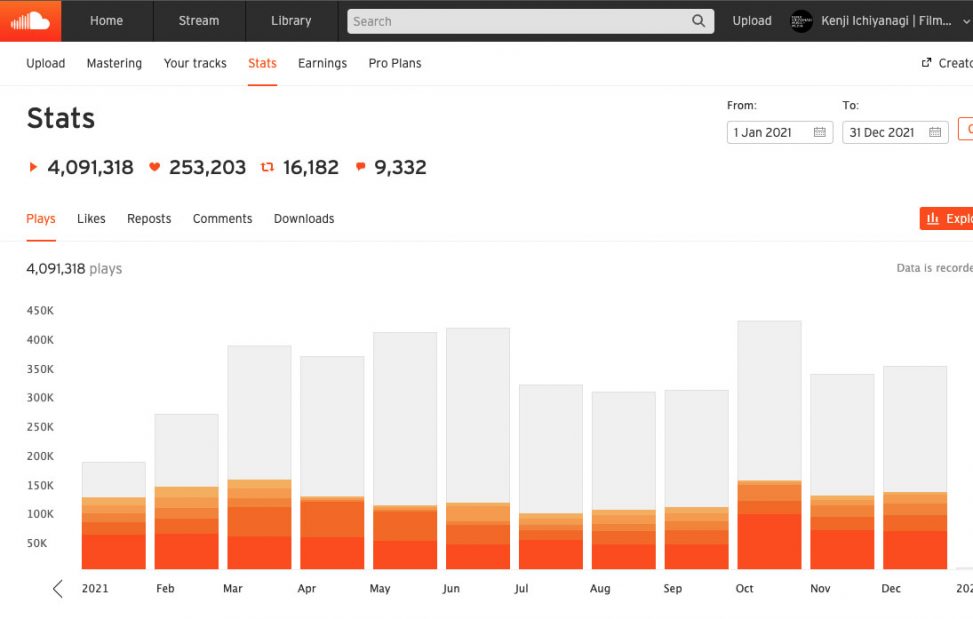Click the SoundCloud logo icon
Viewport: 973px width, 619px height.
click(x=30, y=20)
